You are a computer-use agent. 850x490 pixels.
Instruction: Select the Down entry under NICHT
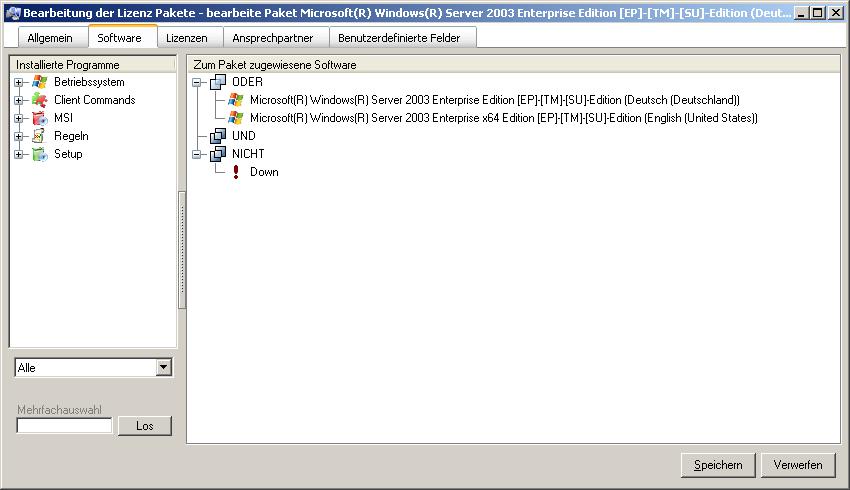[x=264, y=172]
